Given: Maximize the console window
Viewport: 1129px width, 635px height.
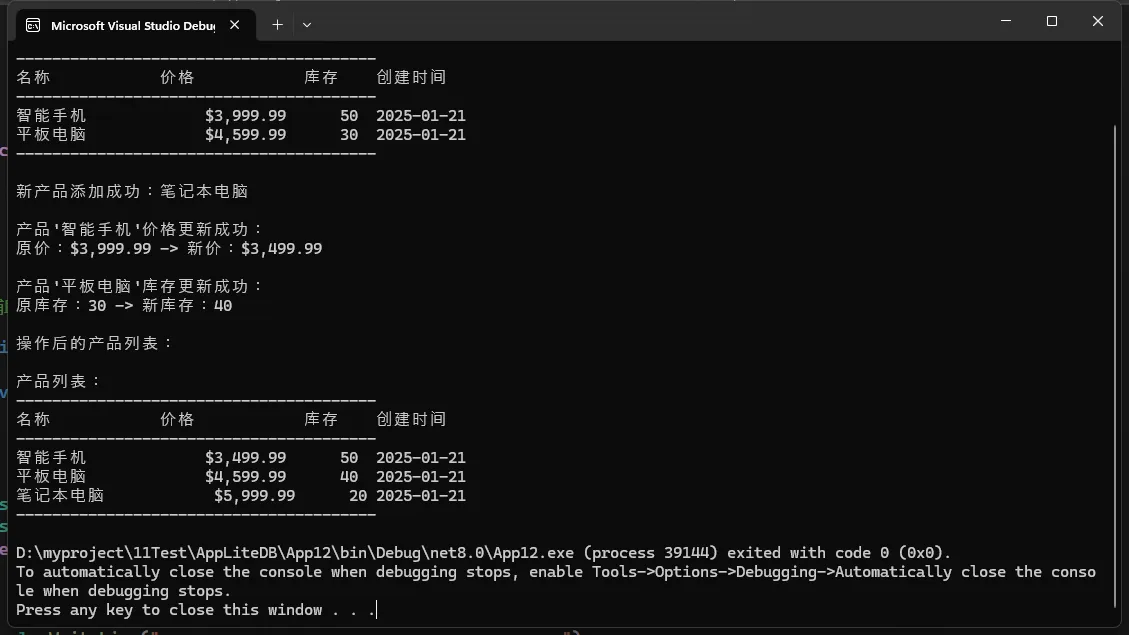Looking at the screenshot, I should point(1051,21).
